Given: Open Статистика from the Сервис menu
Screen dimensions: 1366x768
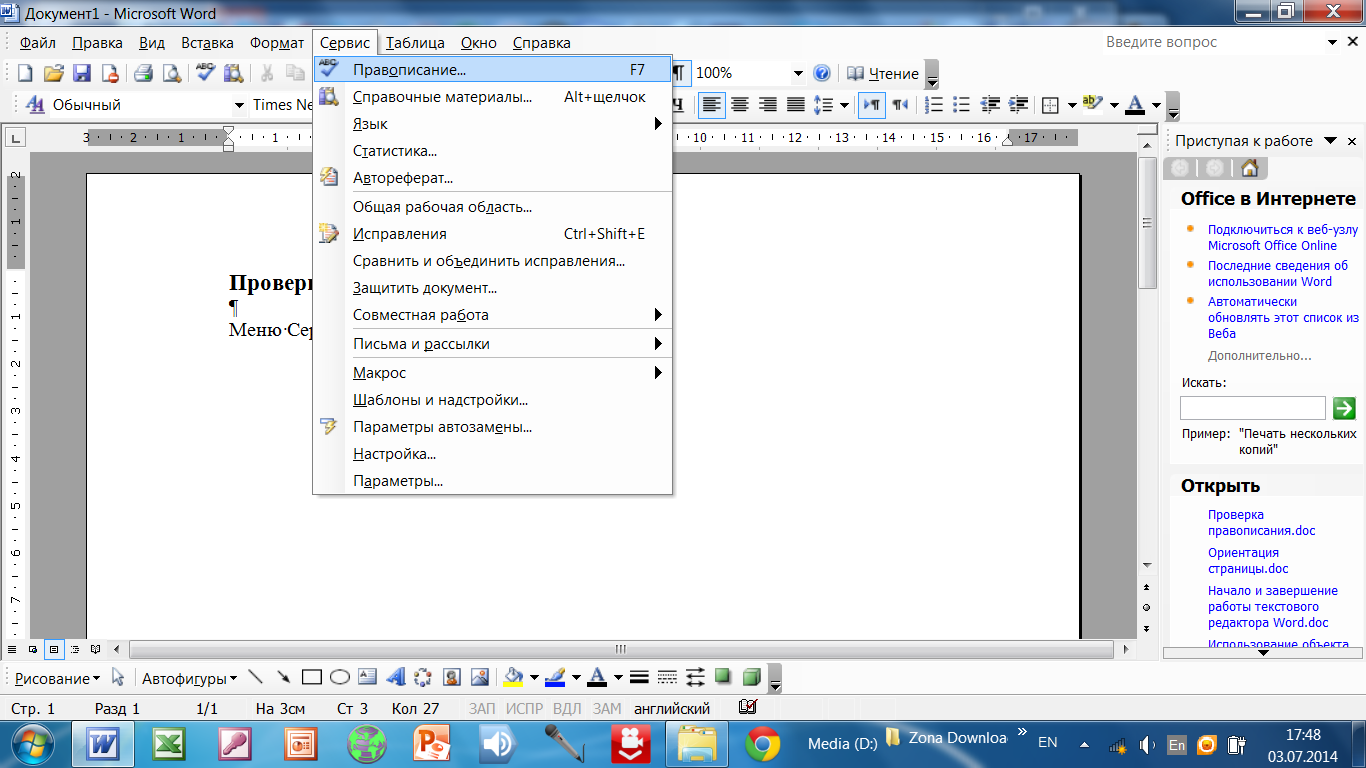Looking at the screenshot, I should [x=492, y=151].
